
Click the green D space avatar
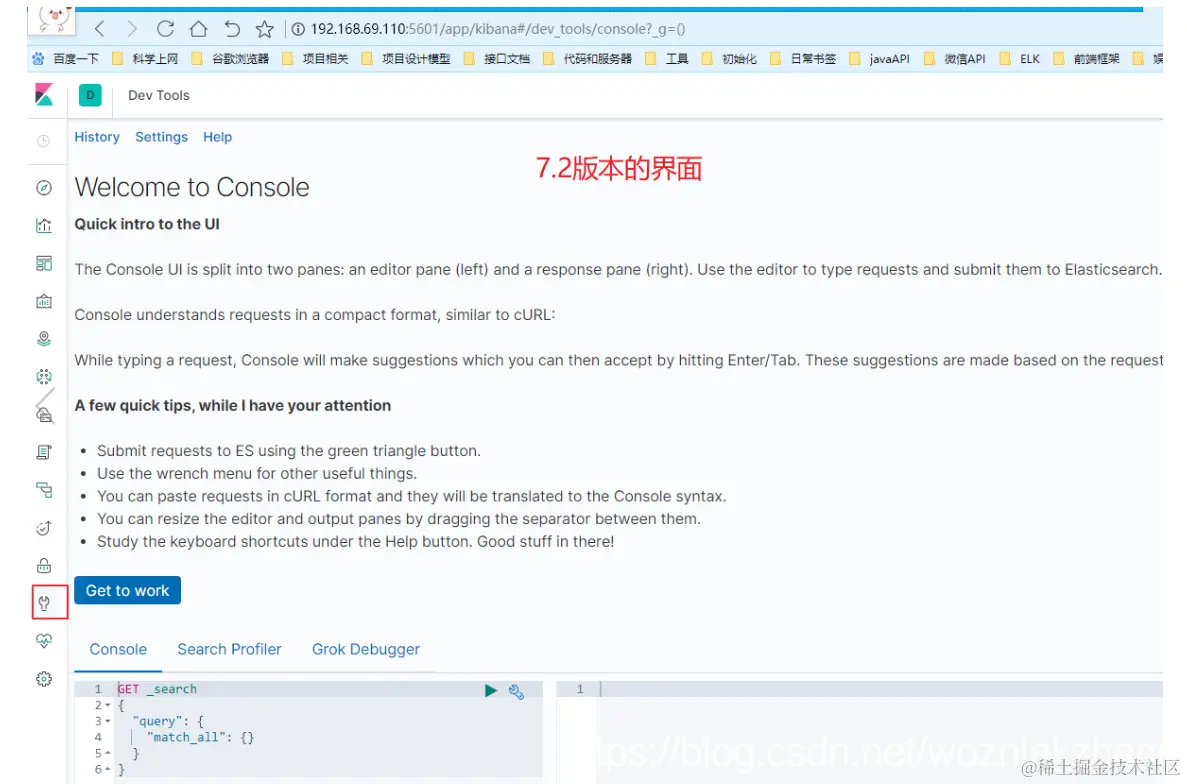pos(90,95)
